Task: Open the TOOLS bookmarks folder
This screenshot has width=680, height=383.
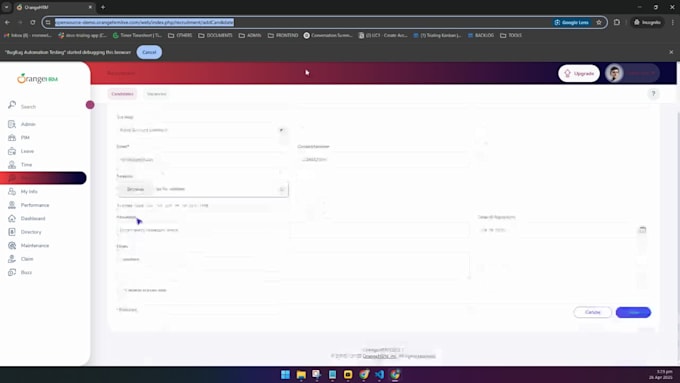Action: (511, 36)
